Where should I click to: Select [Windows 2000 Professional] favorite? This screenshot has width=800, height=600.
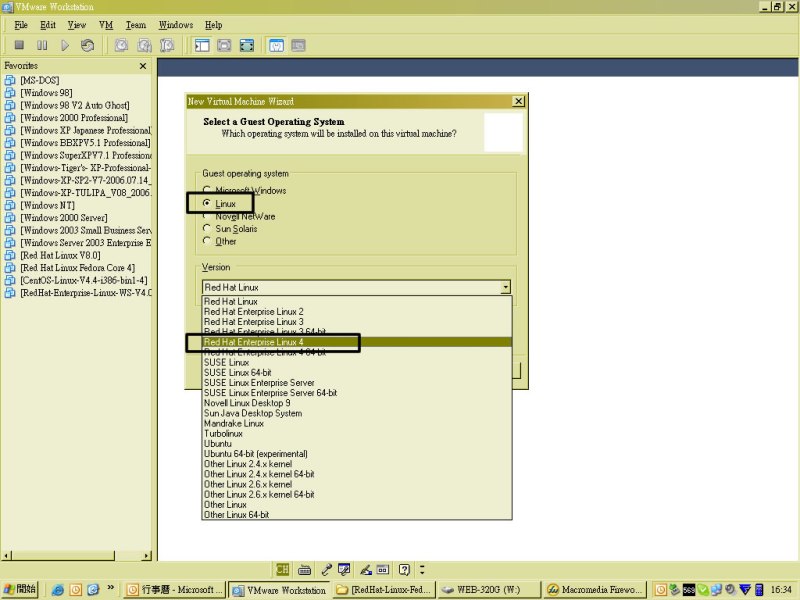tap(74, 117)
